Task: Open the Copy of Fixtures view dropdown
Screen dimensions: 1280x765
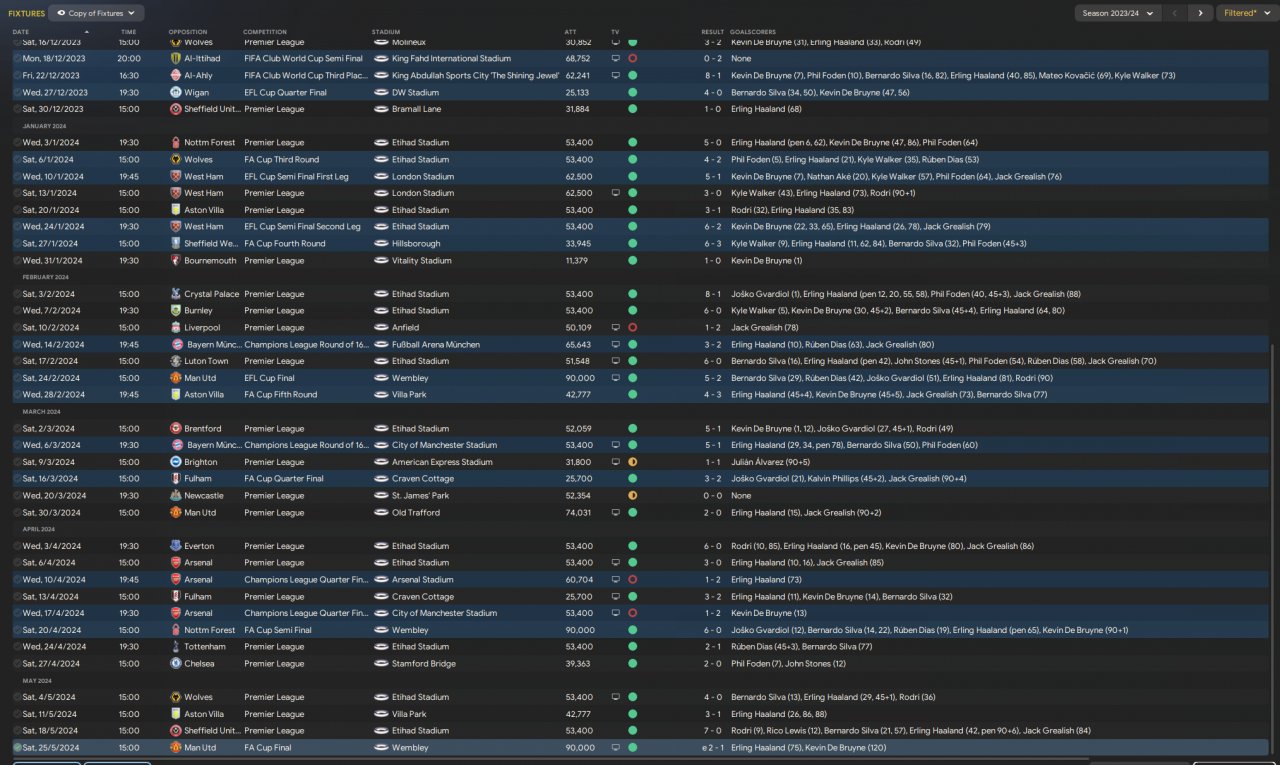Action: tap(96, 13)
